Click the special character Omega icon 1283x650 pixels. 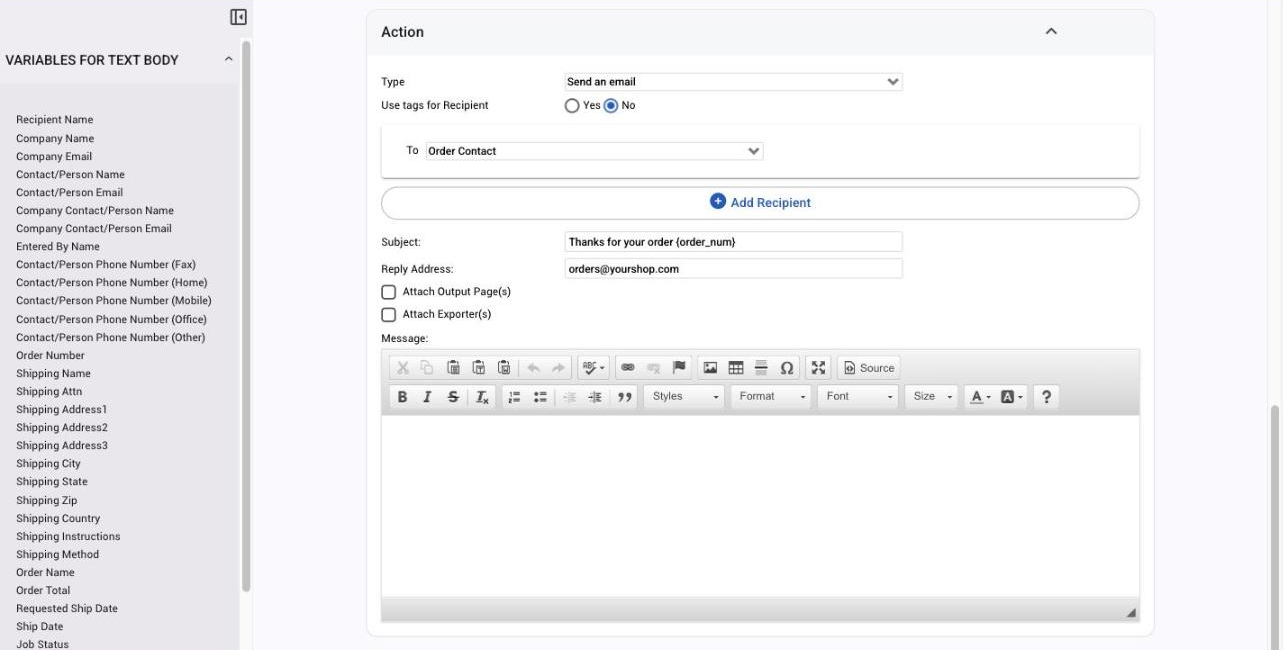pyautogui.click(x=787, y=368)
